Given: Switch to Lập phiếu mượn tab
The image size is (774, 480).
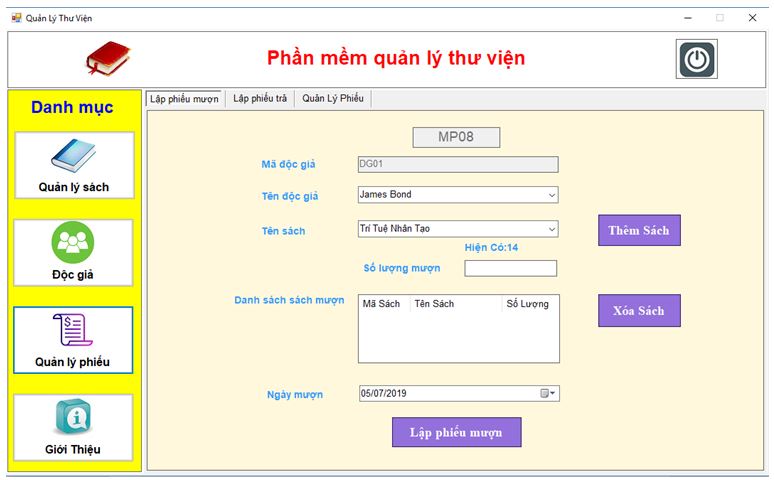Looking at the screenshot, I should (184, 99).
